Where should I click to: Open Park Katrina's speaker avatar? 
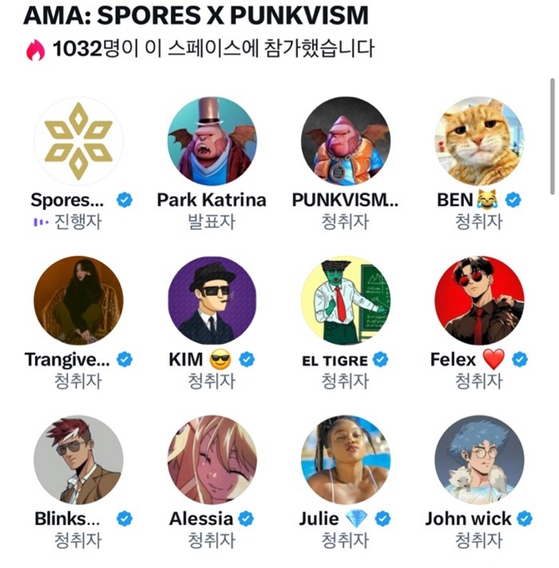coord(212,141)
